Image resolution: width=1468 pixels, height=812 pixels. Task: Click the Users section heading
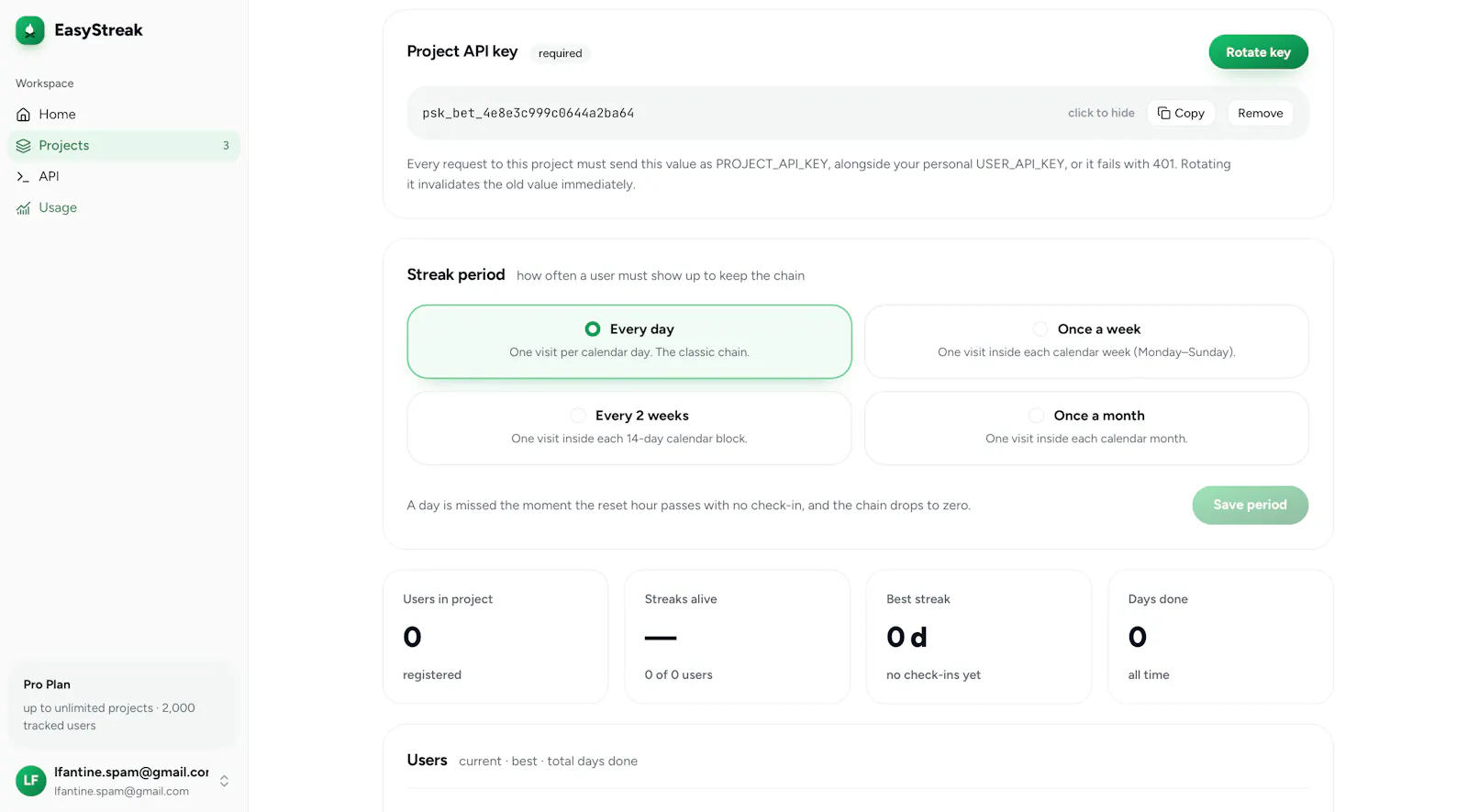click(x=427, y=761)
